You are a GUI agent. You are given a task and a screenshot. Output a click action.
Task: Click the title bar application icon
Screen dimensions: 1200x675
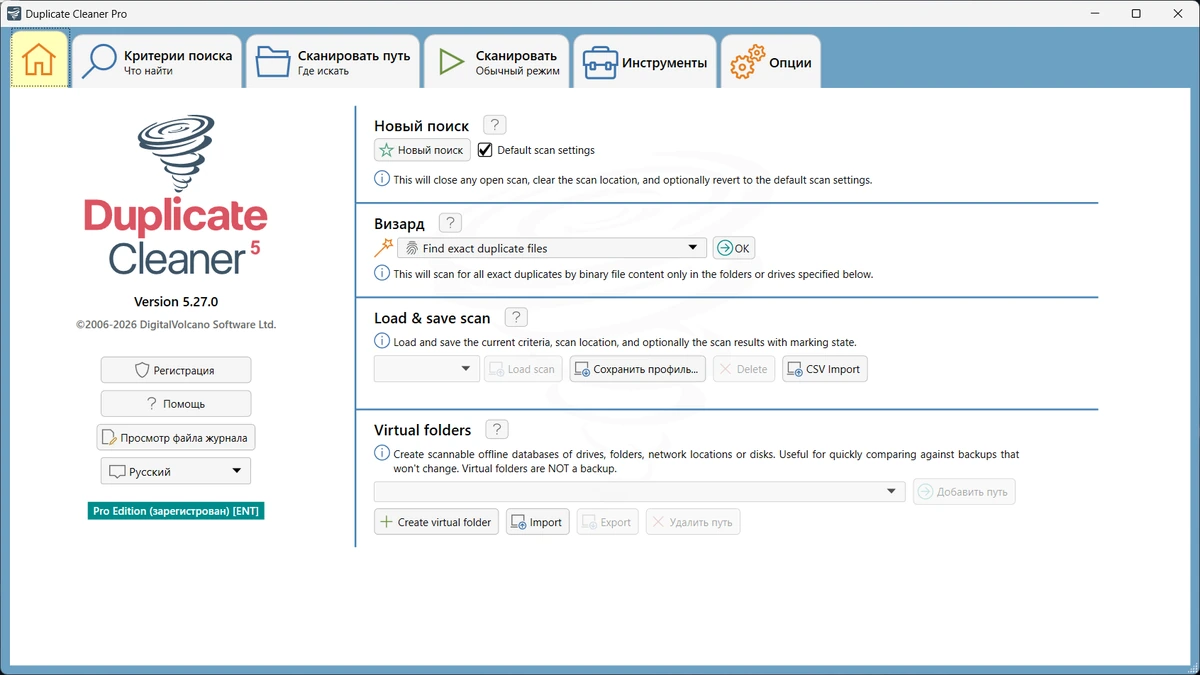(14, 14)
